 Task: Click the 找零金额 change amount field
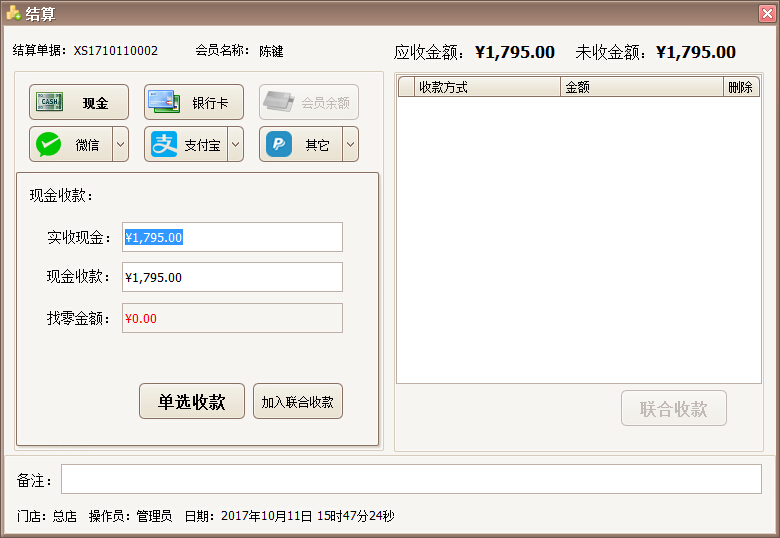coord(232,318)
